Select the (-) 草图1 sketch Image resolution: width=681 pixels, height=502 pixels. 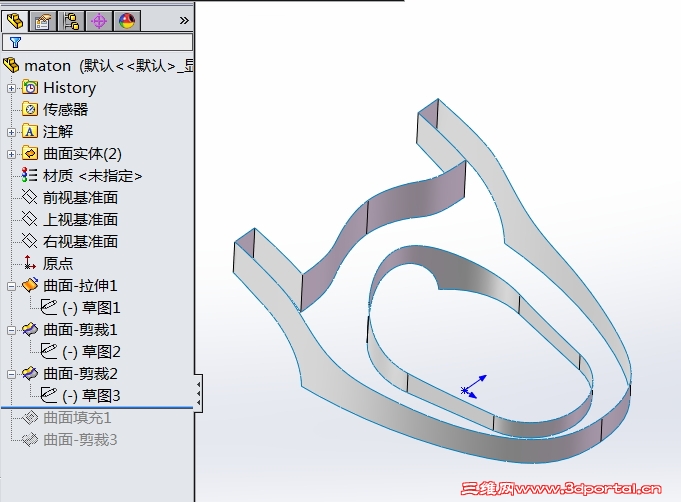(91, 308)
